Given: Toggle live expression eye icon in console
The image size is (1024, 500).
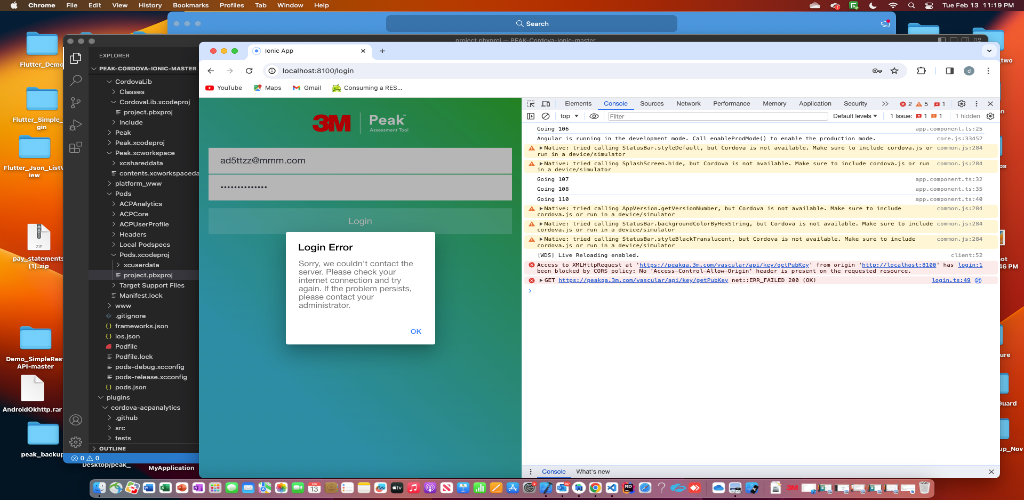Looking at the screenshot, I should (x=594, y=116).
